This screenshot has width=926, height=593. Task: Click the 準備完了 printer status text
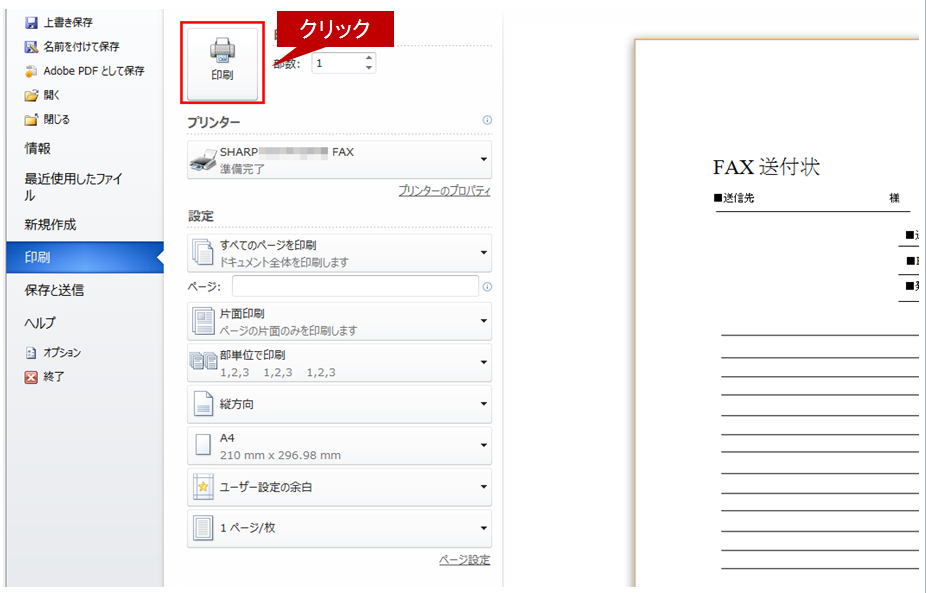pos(242,169)
